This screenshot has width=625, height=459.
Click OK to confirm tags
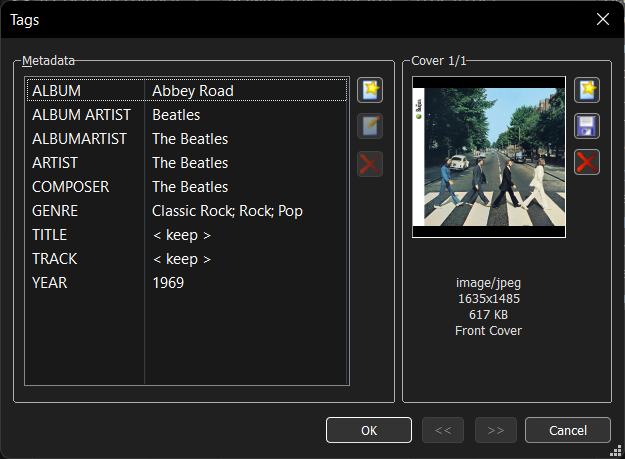369,430
